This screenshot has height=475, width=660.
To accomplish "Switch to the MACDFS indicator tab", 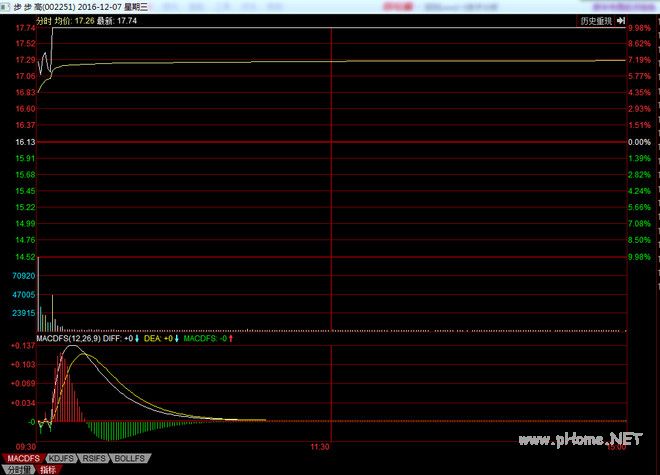I will point(23,458).
